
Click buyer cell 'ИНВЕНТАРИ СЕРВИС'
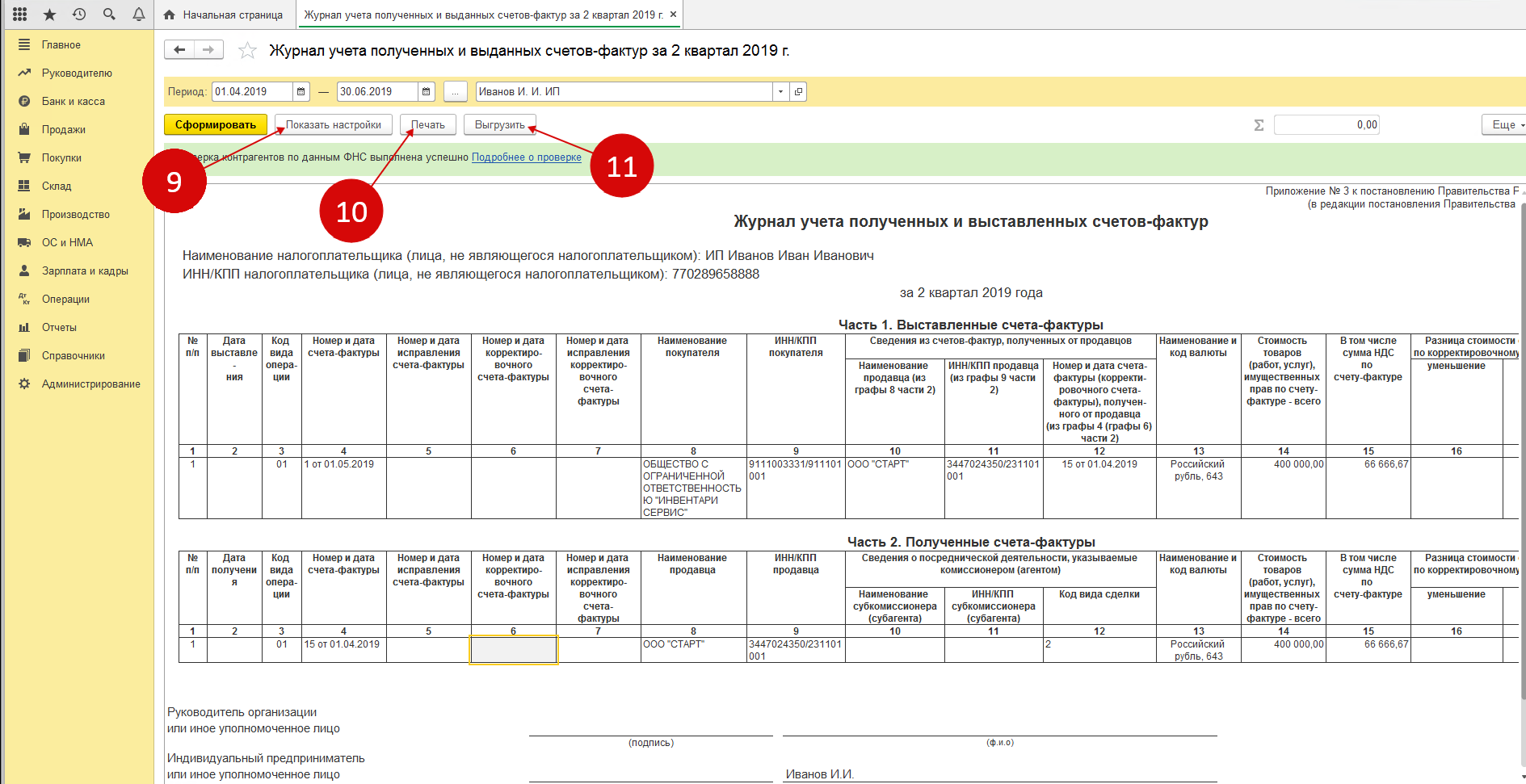click(692, 488)
